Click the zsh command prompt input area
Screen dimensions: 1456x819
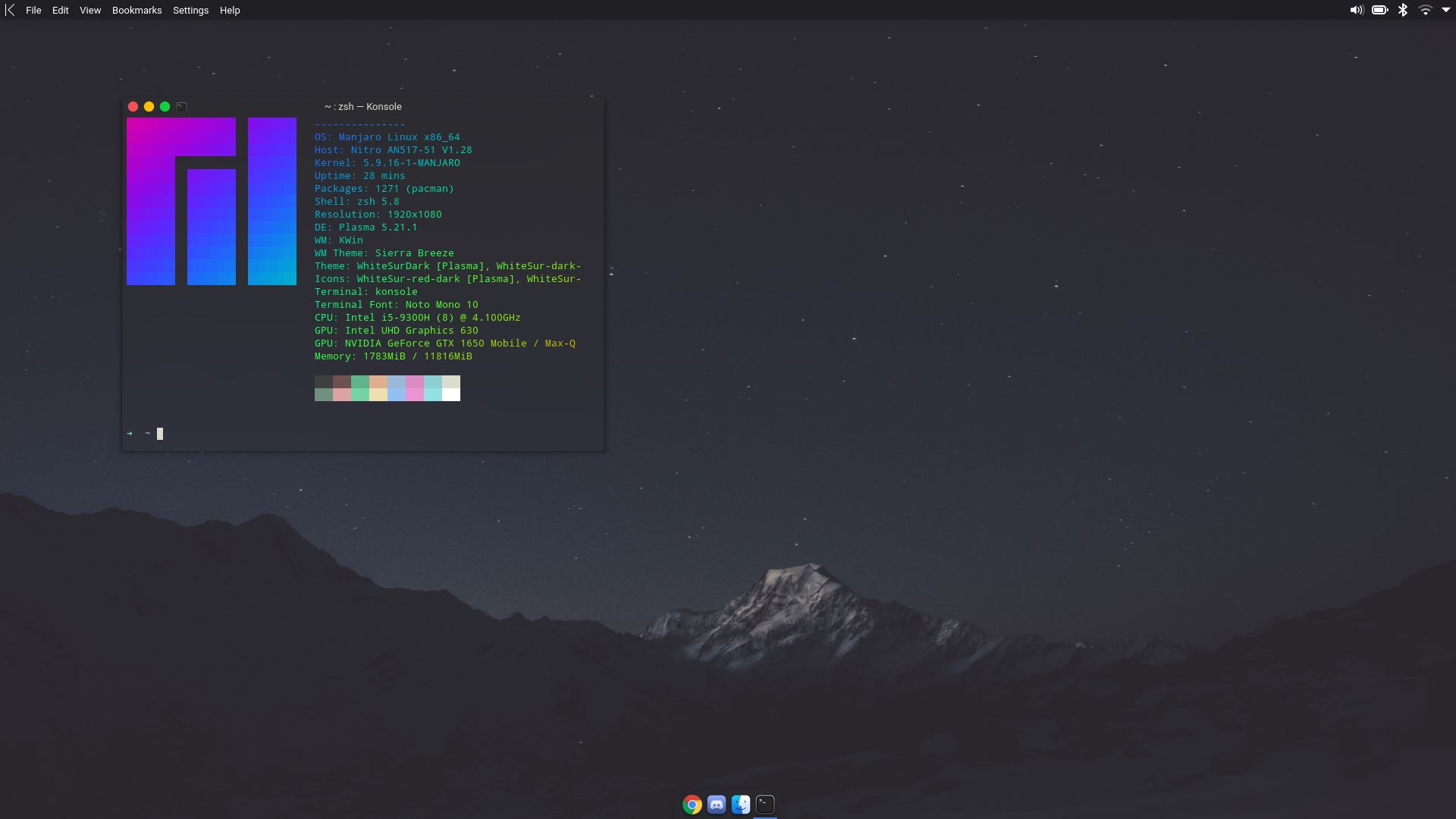coord(159,433)
